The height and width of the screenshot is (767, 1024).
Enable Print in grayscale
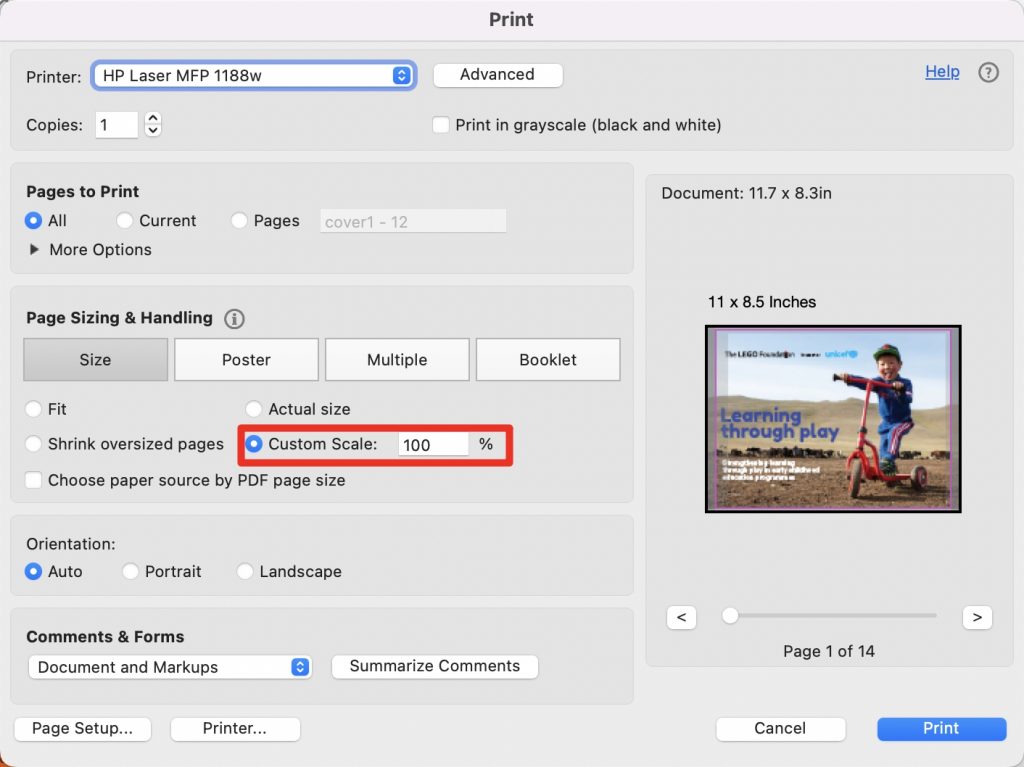(440, 124)
